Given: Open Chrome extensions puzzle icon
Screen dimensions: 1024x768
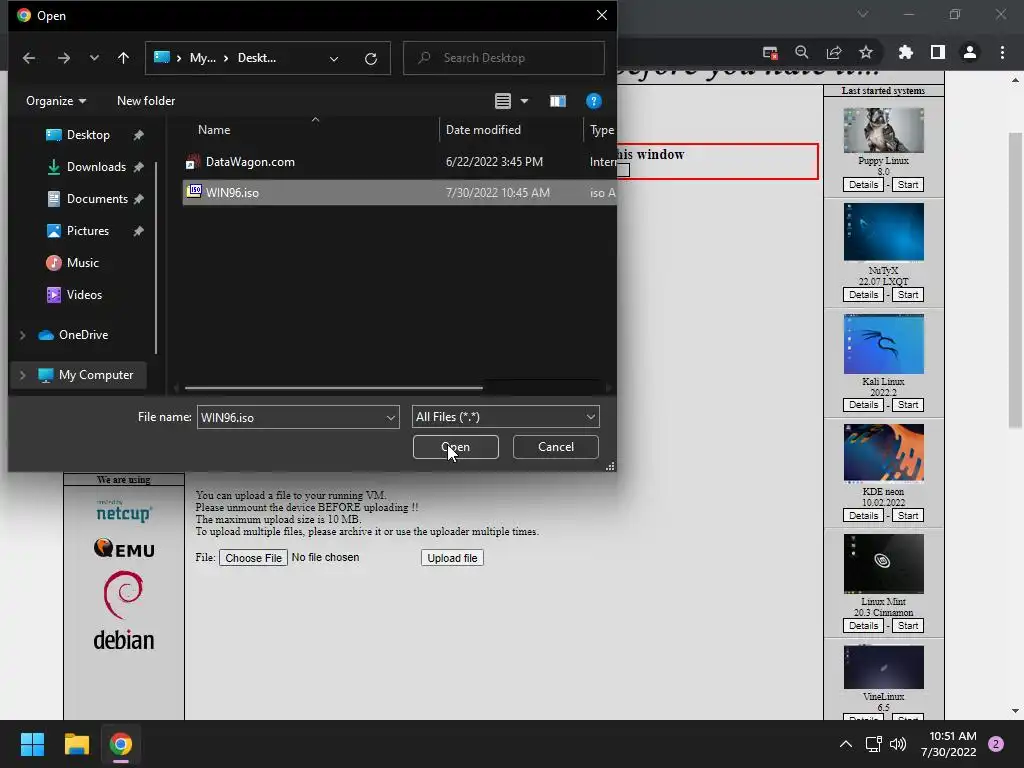Looking at the screenshot, I should tap(906, 53).
